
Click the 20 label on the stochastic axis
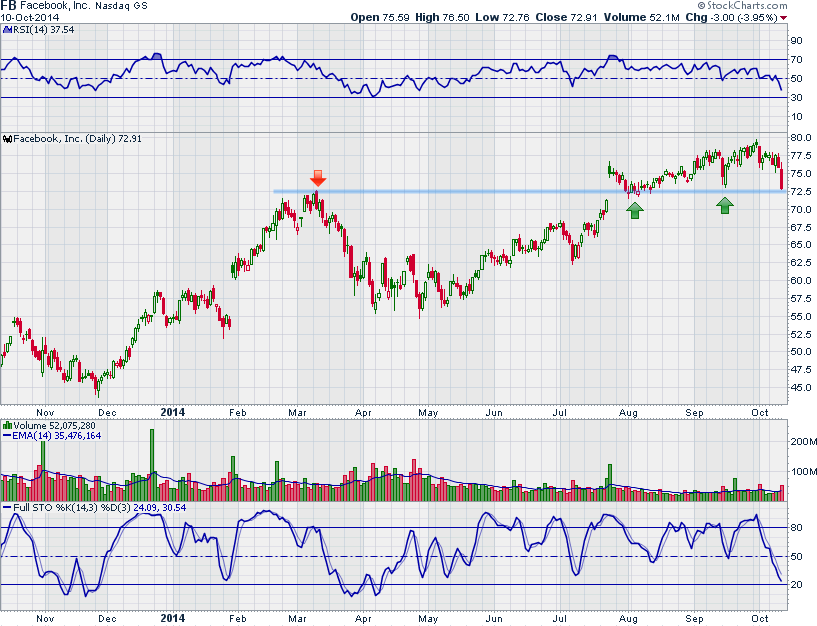pyautogui.click(x=796, y=585)
